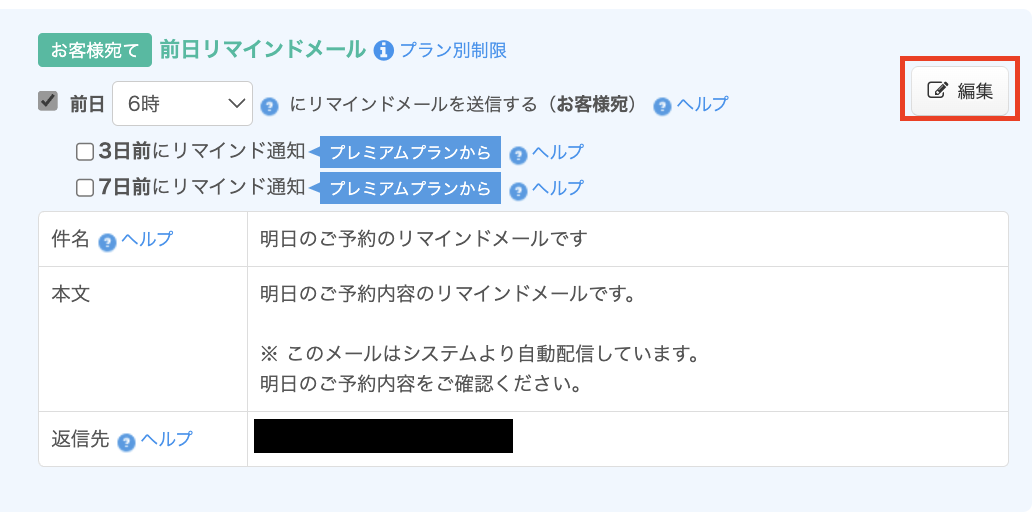Viewport: 1036px width, 520px height.
Task: Click the help icon on the 7日前 reminder row
Action: point(519,191)
